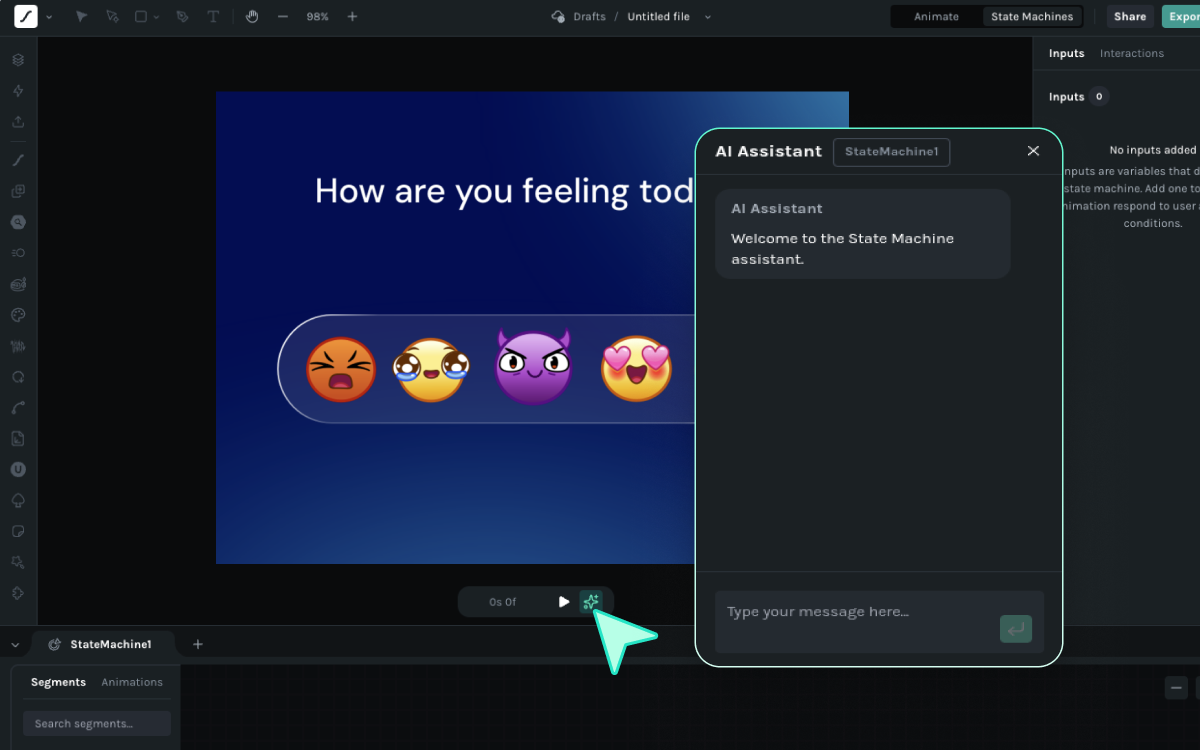Expand the app logo menu chevron
The image size is (1200, 750).
click(x=49, y=17)
